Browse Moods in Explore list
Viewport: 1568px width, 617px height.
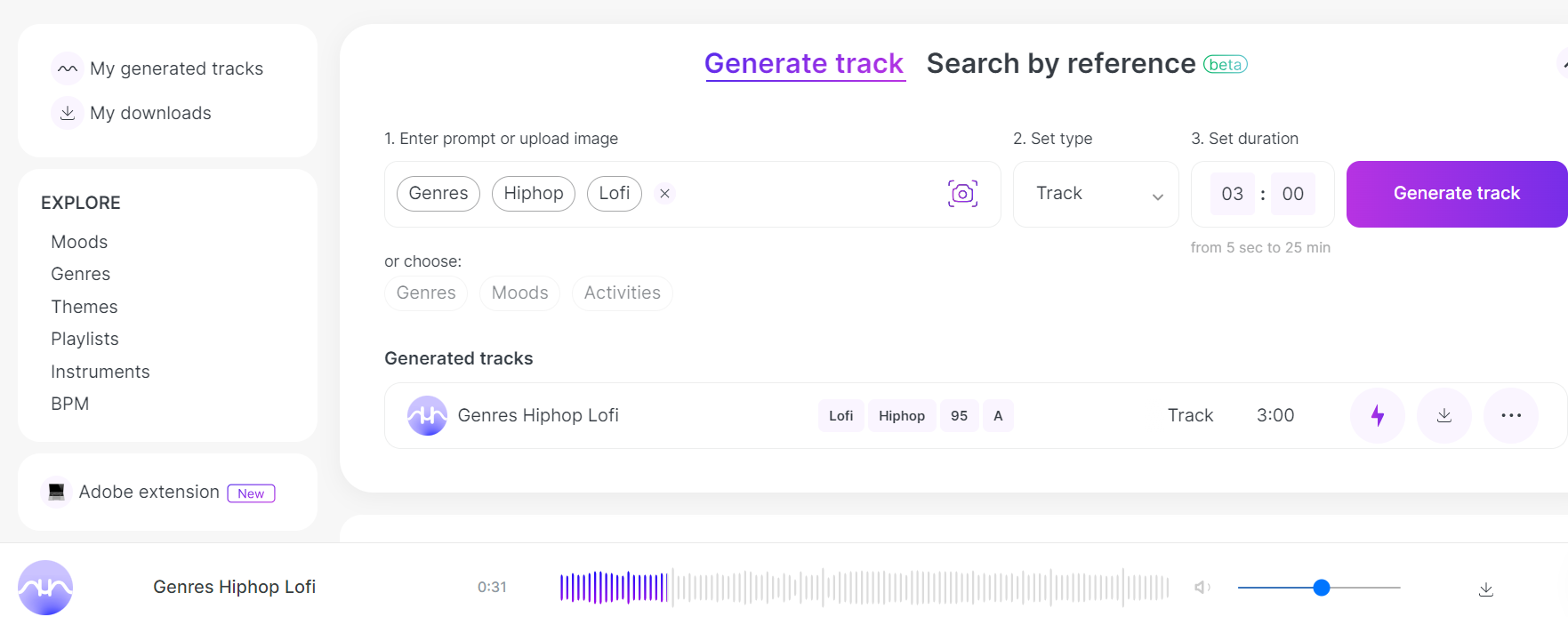pos(79,242)
